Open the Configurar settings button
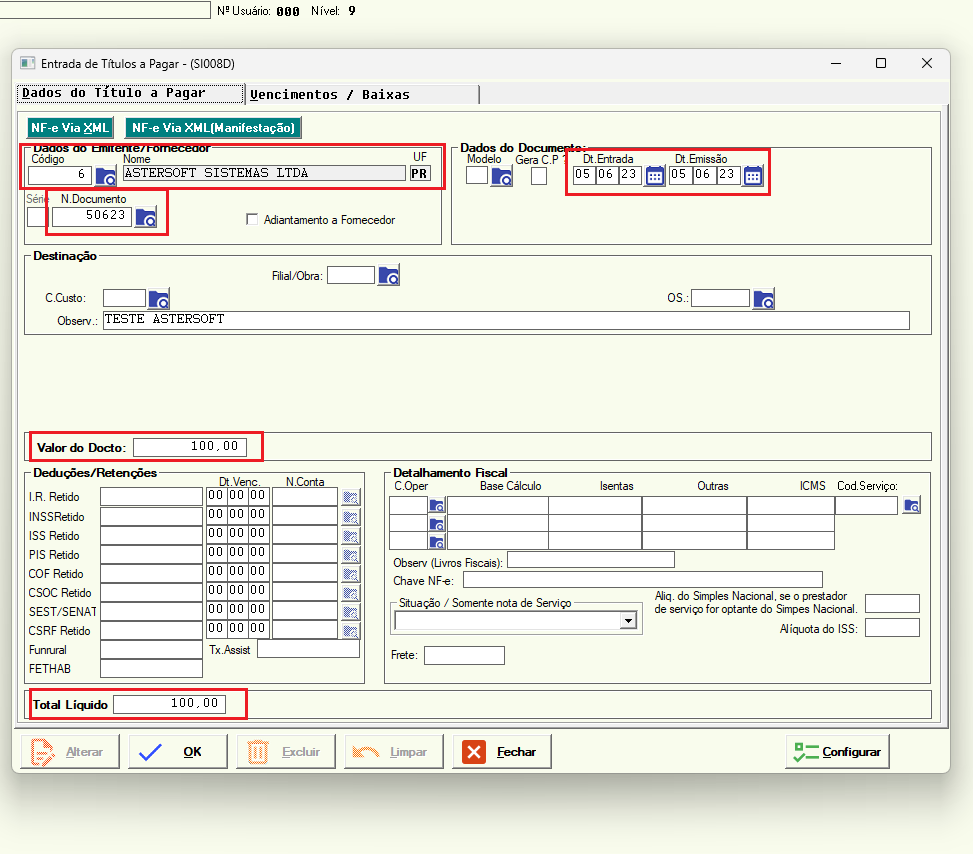Image resolution: width=973 pixels, height=854 pixels. click(x=838, y=752)
